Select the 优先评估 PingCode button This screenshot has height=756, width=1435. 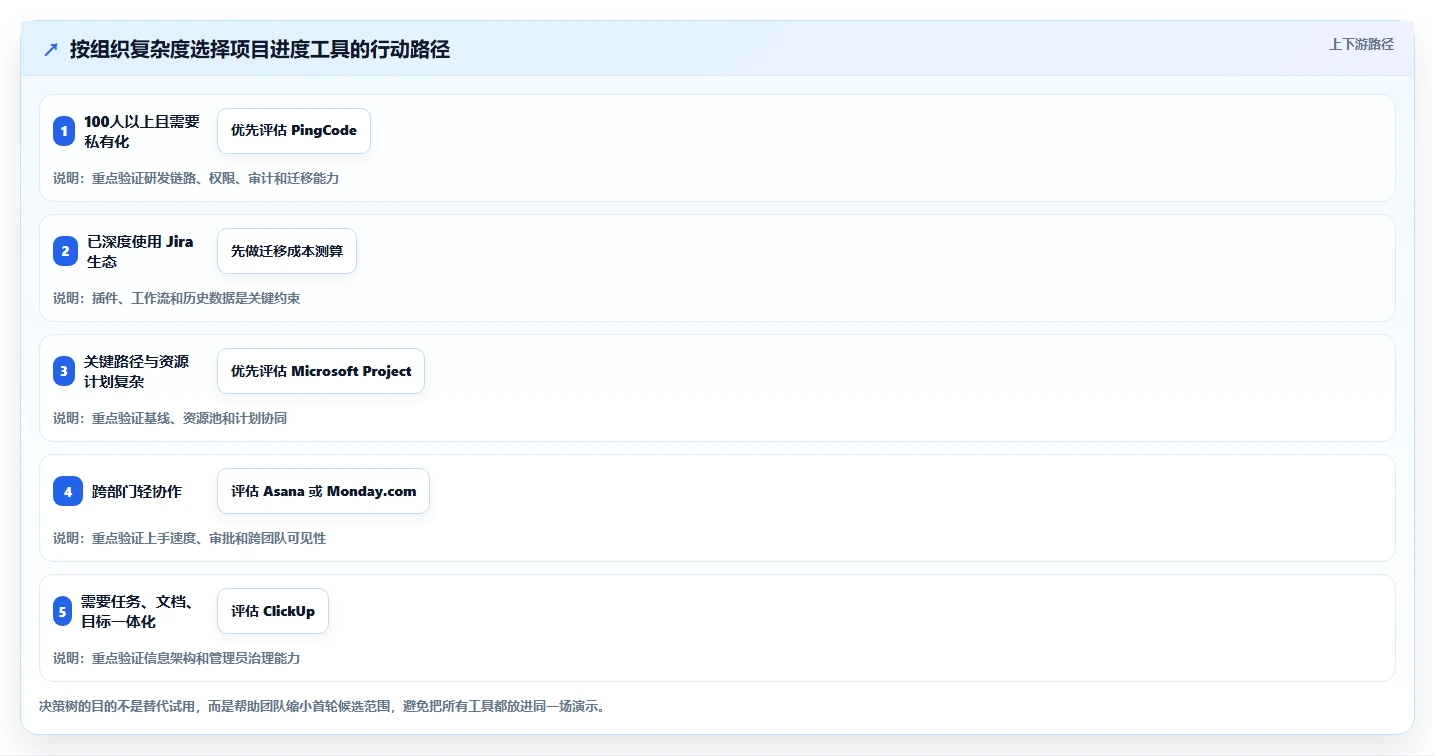(294, 131)
